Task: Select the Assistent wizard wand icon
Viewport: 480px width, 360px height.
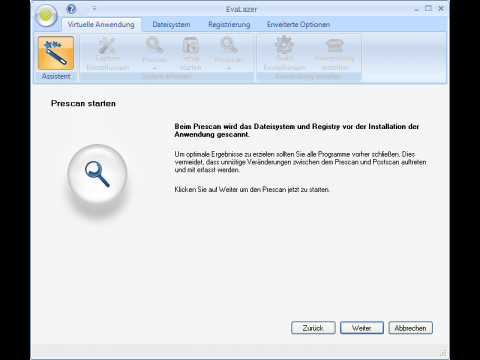Action: (x=56, y=53)
